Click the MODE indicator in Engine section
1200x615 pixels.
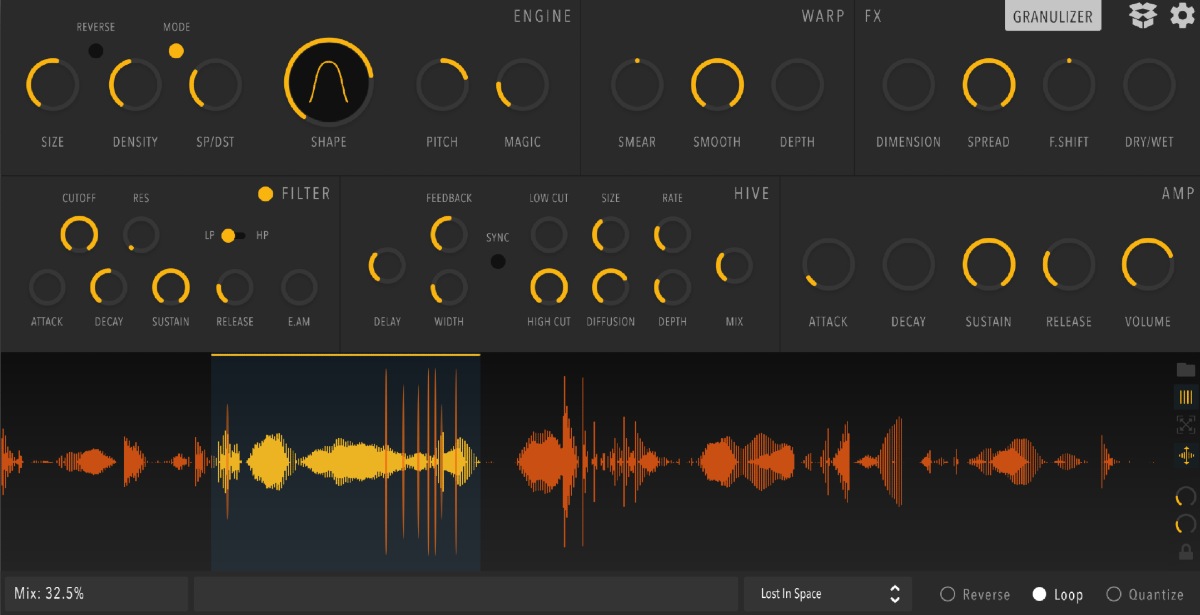click(x=175, y=47)
